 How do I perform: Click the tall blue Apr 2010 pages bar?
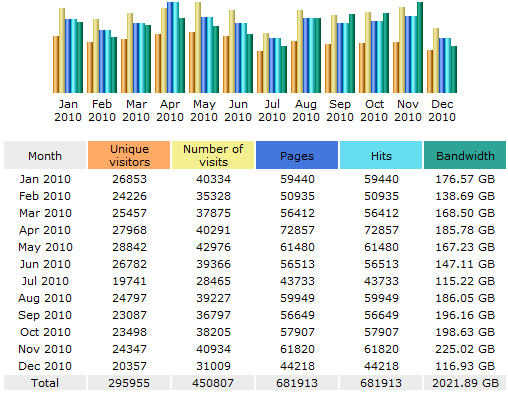coord(170,47)
